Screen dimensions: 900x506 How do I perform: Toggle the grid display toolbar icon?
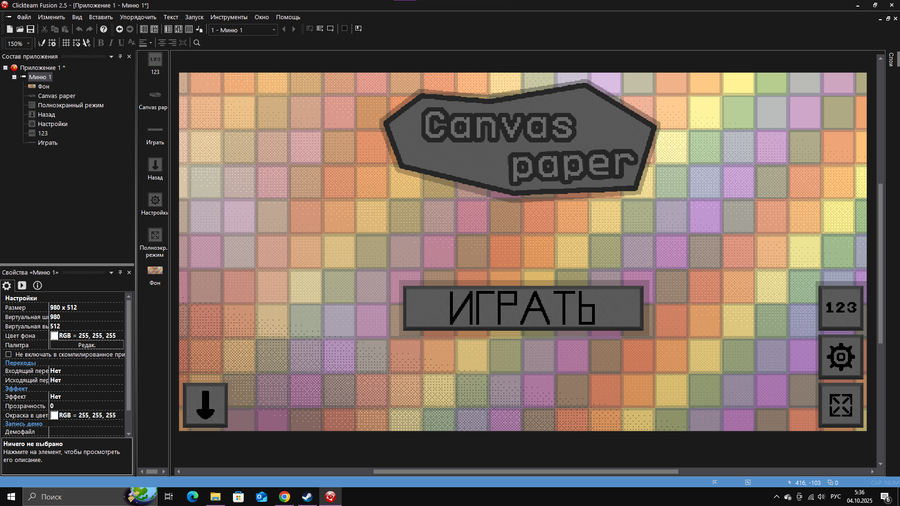click(66, 43)
